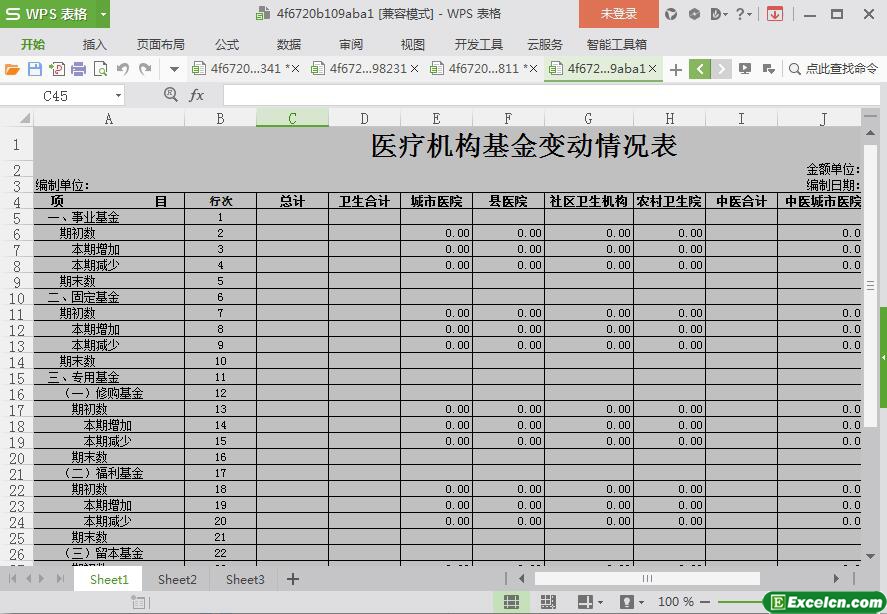Image resolution: width=887 pixels, height=614 pixels.
Task: Click the name box showing C45
Action: click(56, 96)
